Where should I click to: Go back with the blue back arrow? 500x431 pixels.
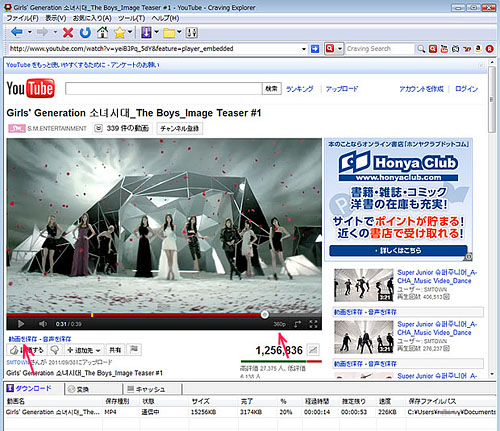(x=17, y=32)
